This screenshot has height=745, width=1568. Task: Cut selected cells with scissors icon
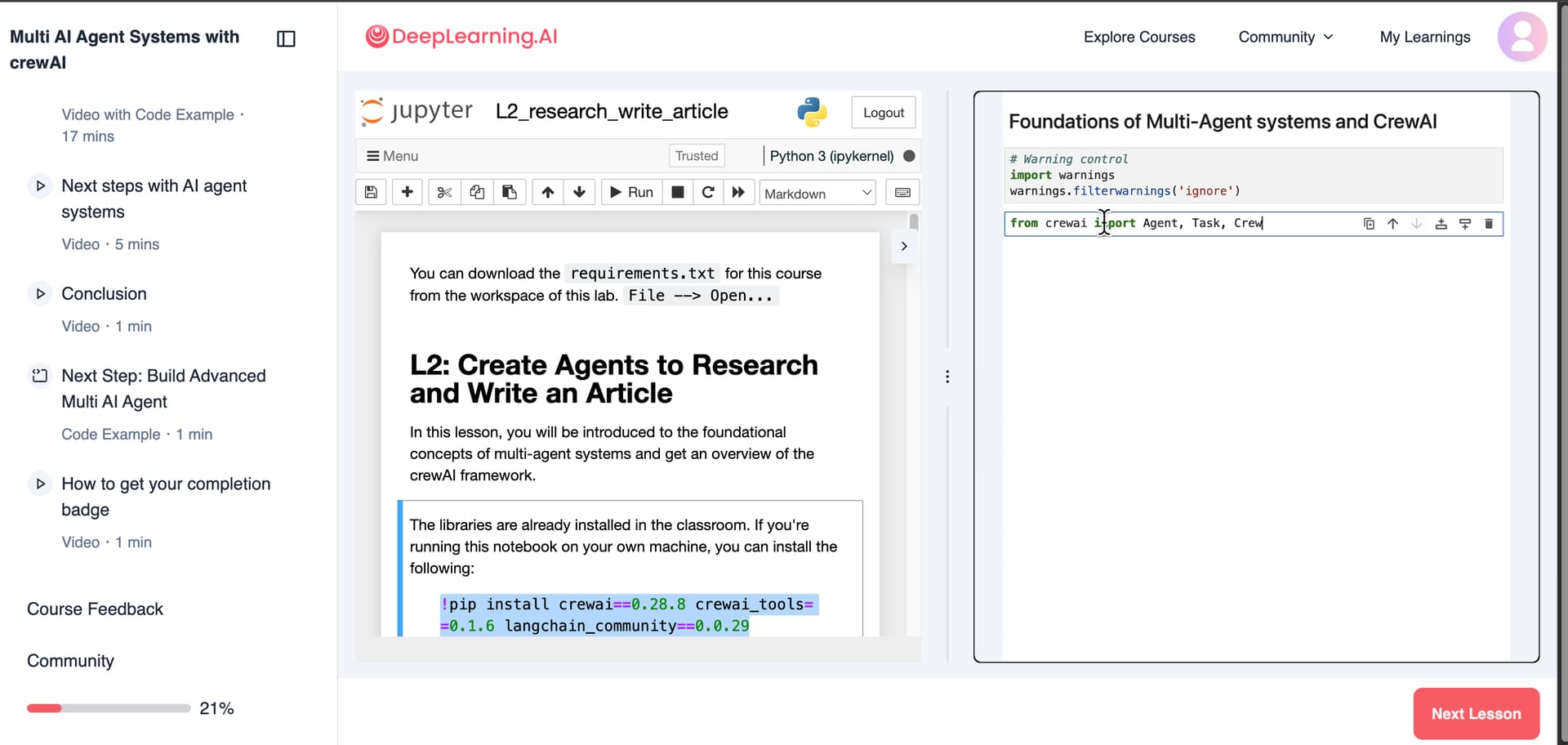(444, 192)
